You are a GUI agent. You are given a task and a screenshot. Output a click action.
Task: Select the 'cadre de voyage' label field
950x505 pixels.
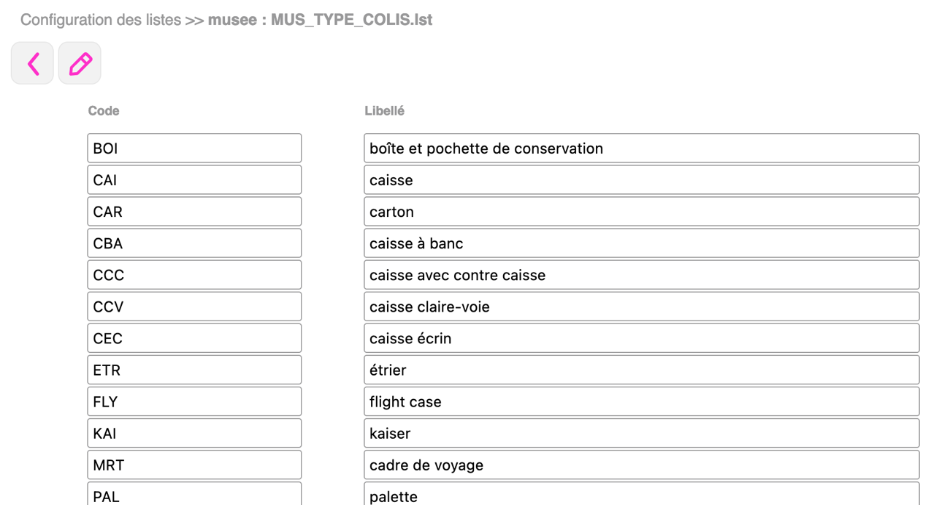(x=641, y=465)
